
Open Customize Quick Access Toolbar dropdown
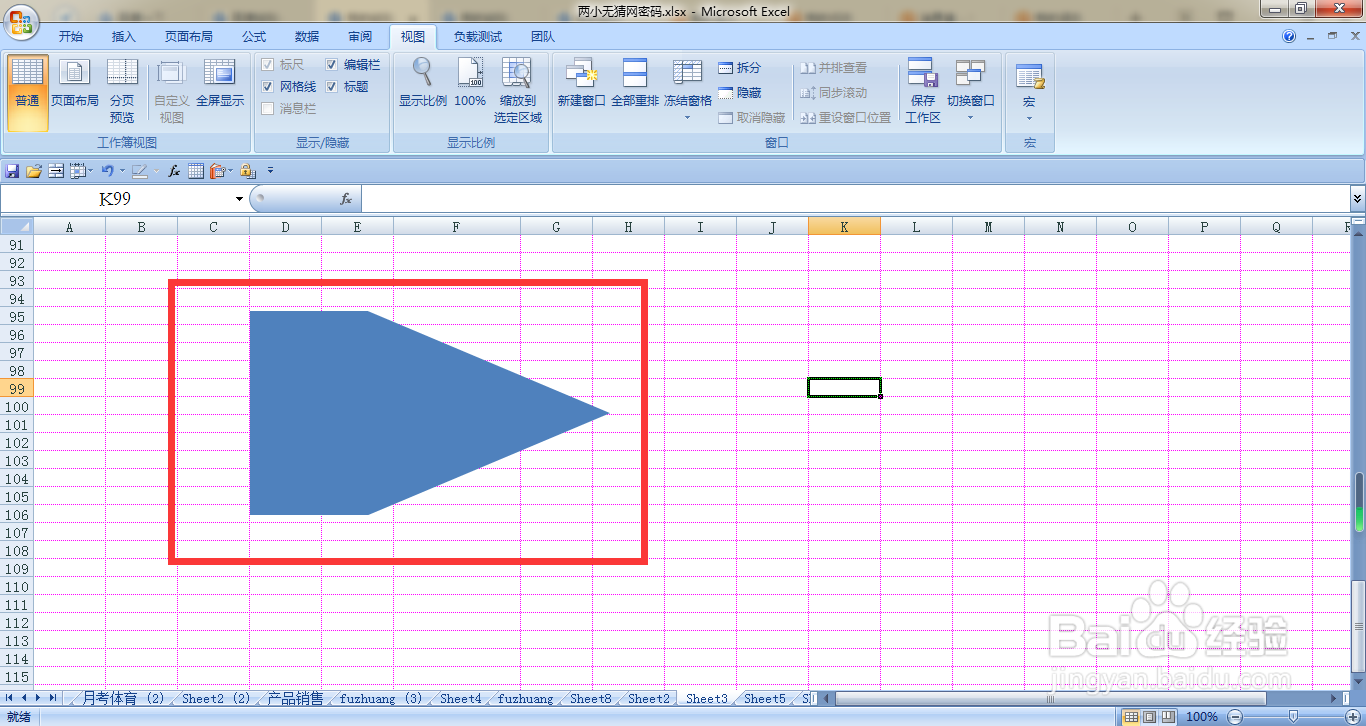pos(270,171)
